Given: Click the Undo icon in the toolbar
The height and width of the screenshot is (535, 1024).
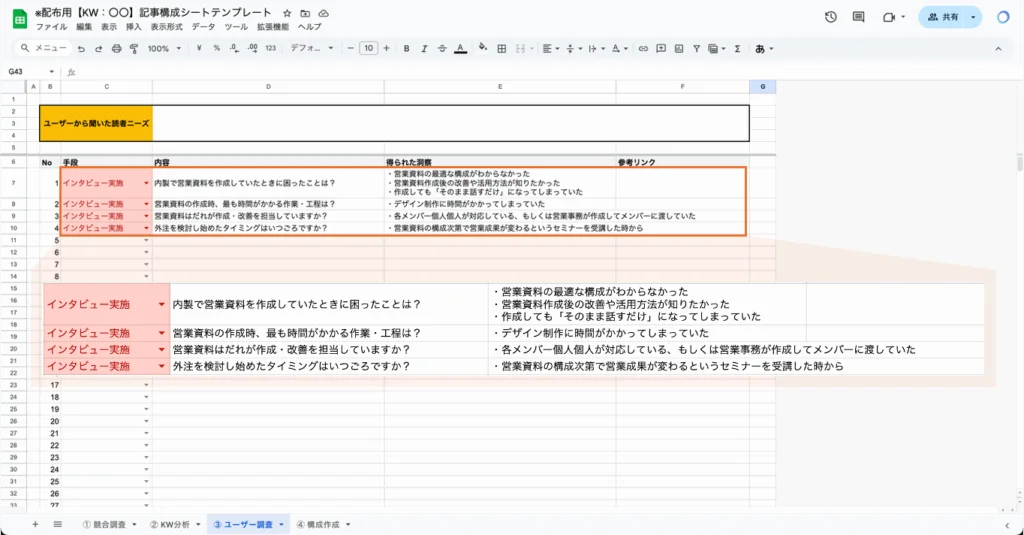Looking at the screenshot, I should [x=81, y=48].
